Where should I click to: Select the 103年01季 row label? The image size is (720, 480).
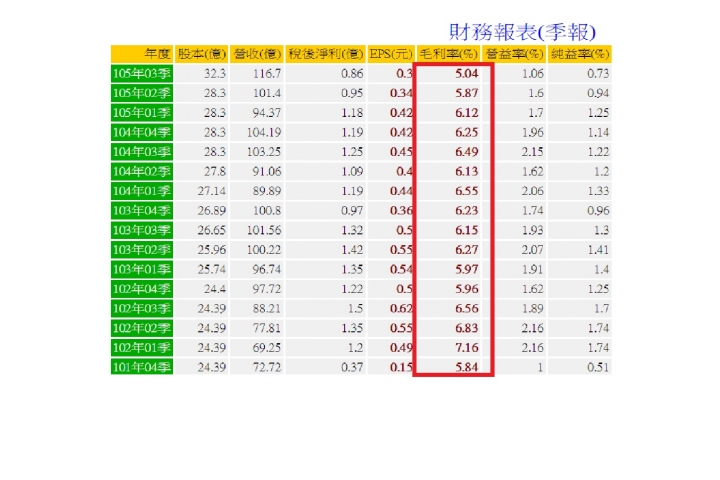click(x=142, y=270)
